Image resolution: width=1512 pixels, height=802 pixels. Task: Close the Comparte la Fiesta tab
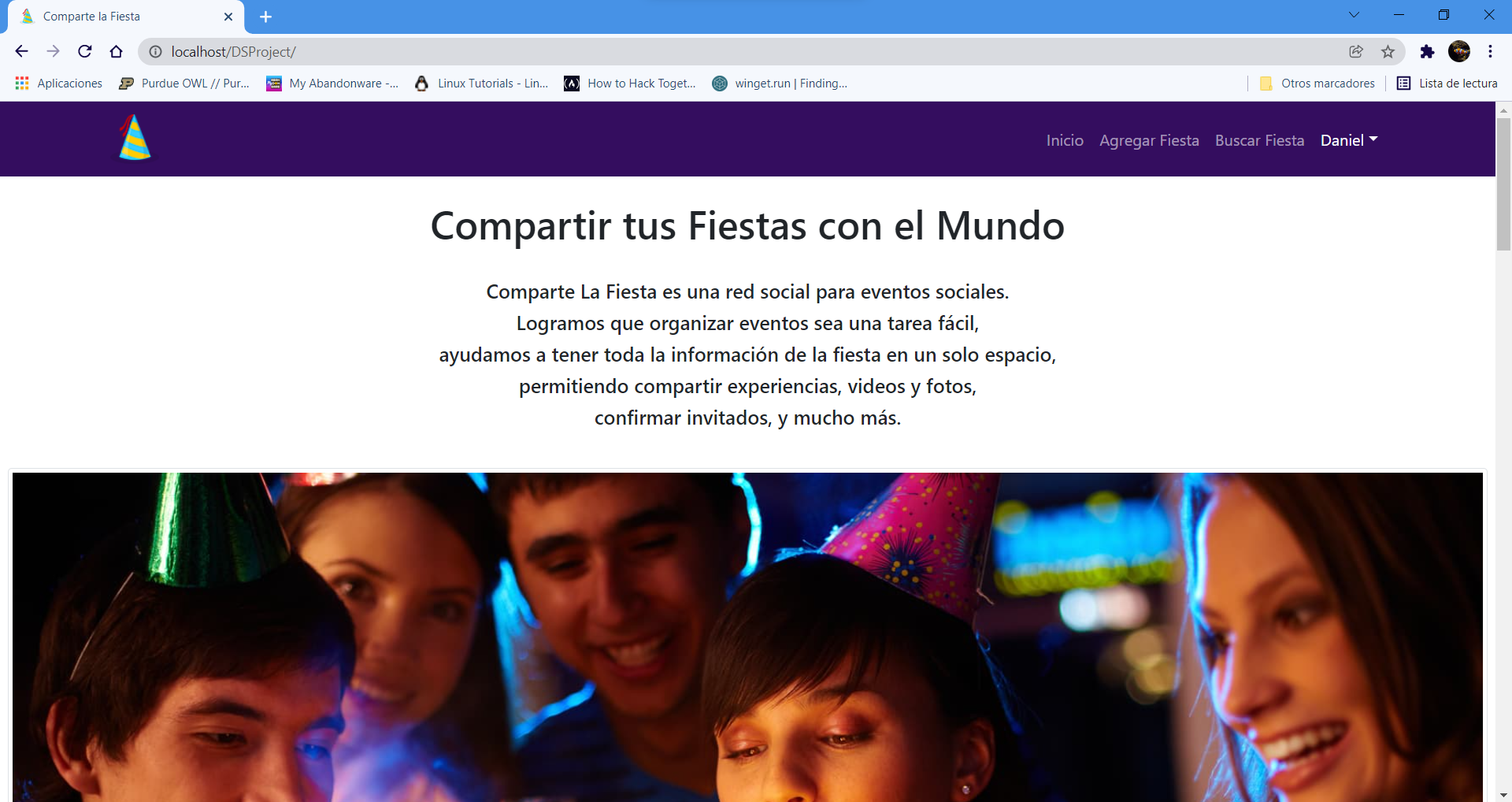tap(228, 17)
